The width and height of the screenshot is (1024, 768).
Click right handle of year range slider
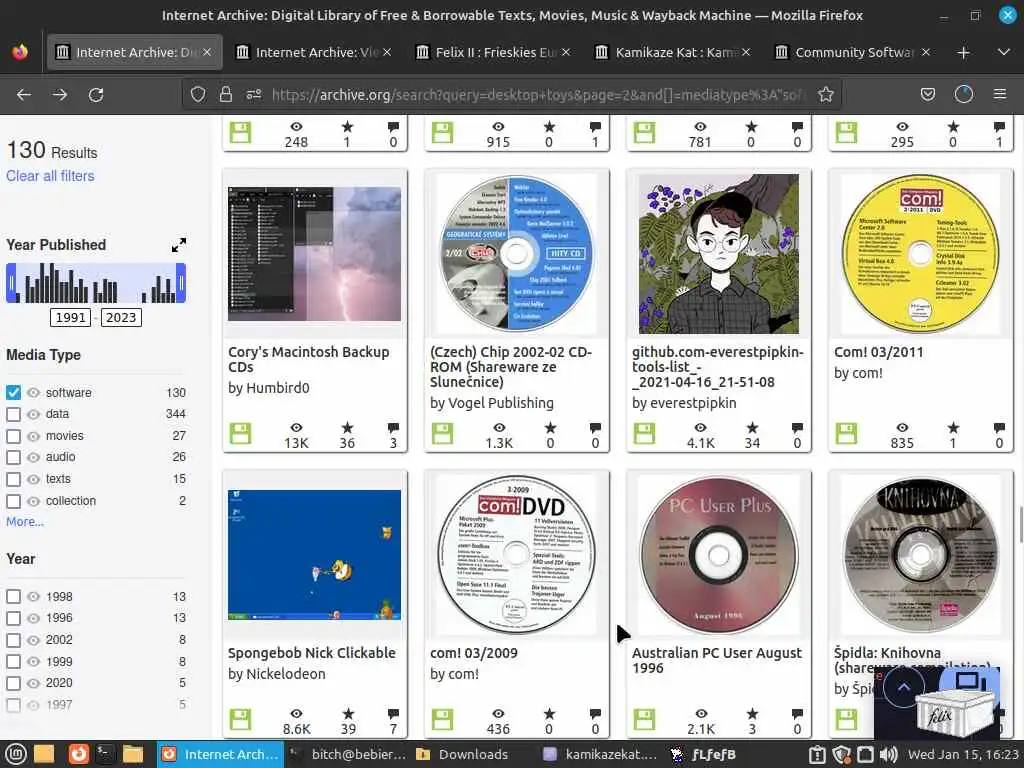[181, 283]
